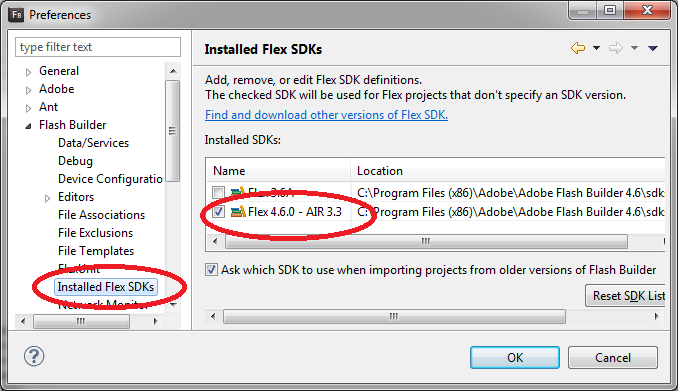Select Installed Flex SDKs in tree
The image size is (681, 392).
pyautogui.click(x=106, y=287)
